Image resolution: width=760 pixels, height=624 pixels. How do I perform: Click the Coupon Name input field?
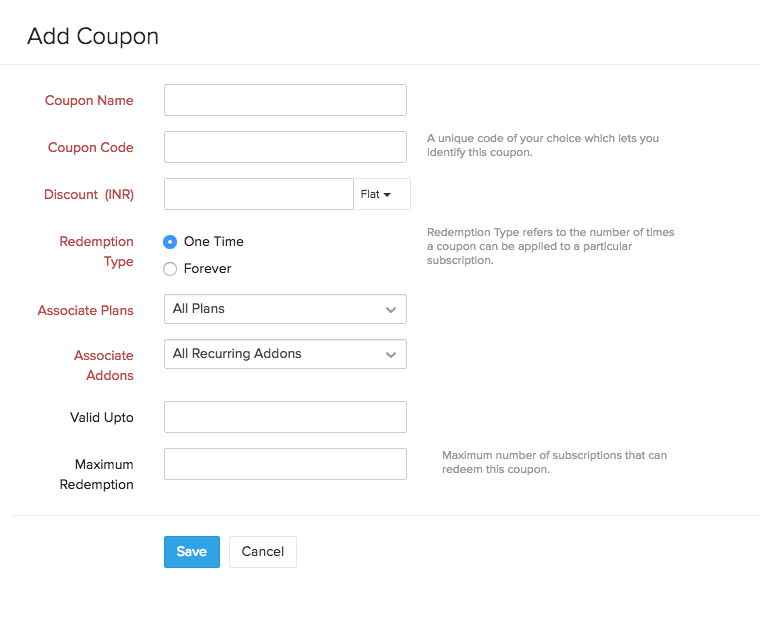pyautogui.click(x=285, y=100)
